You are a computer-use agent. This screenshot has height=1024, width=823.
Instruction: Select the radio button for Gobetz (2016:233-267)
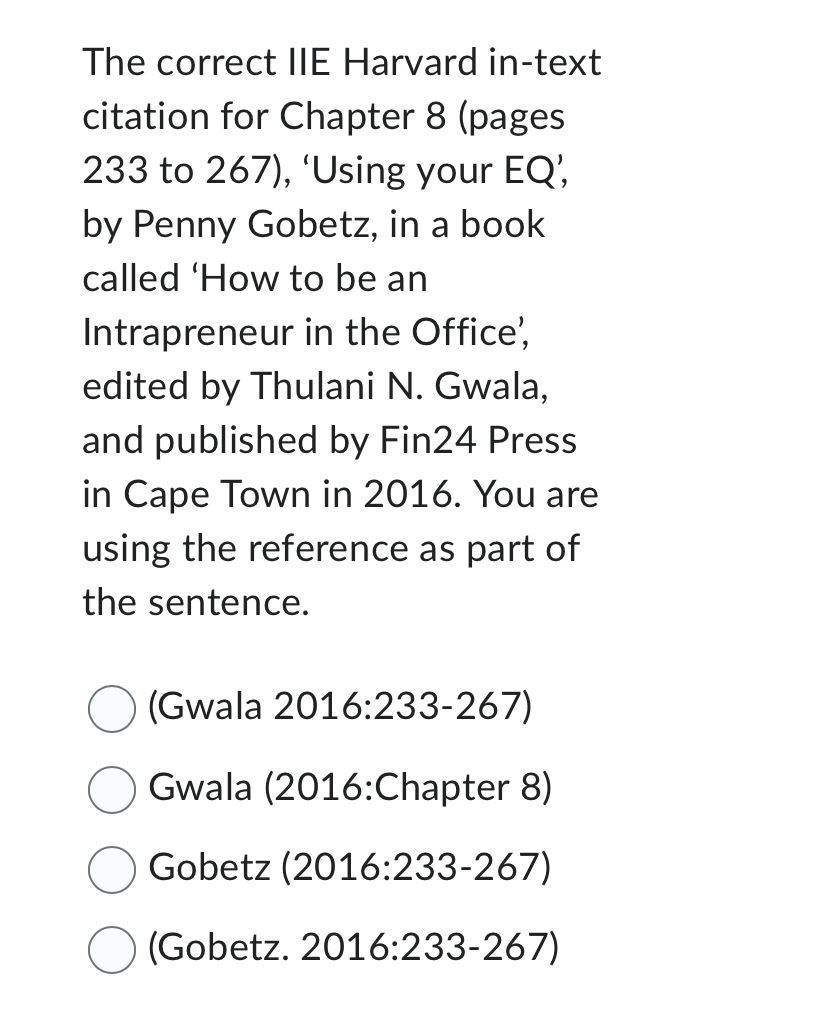112,869
